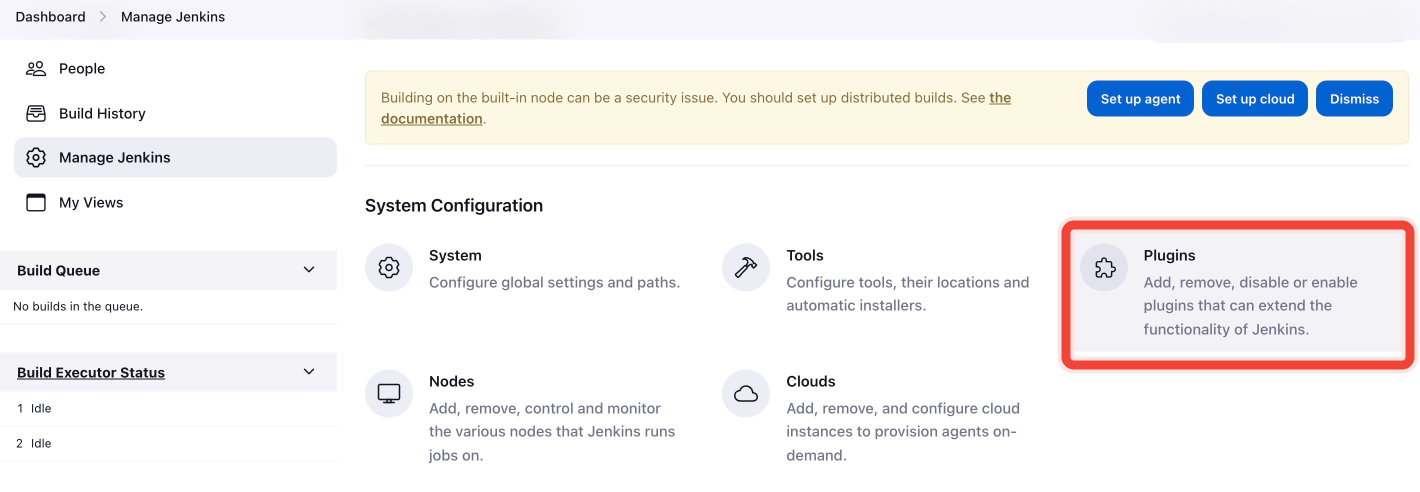Open the People sidebar item
This screenshot has height=492, width=1420.
point(175,69)
